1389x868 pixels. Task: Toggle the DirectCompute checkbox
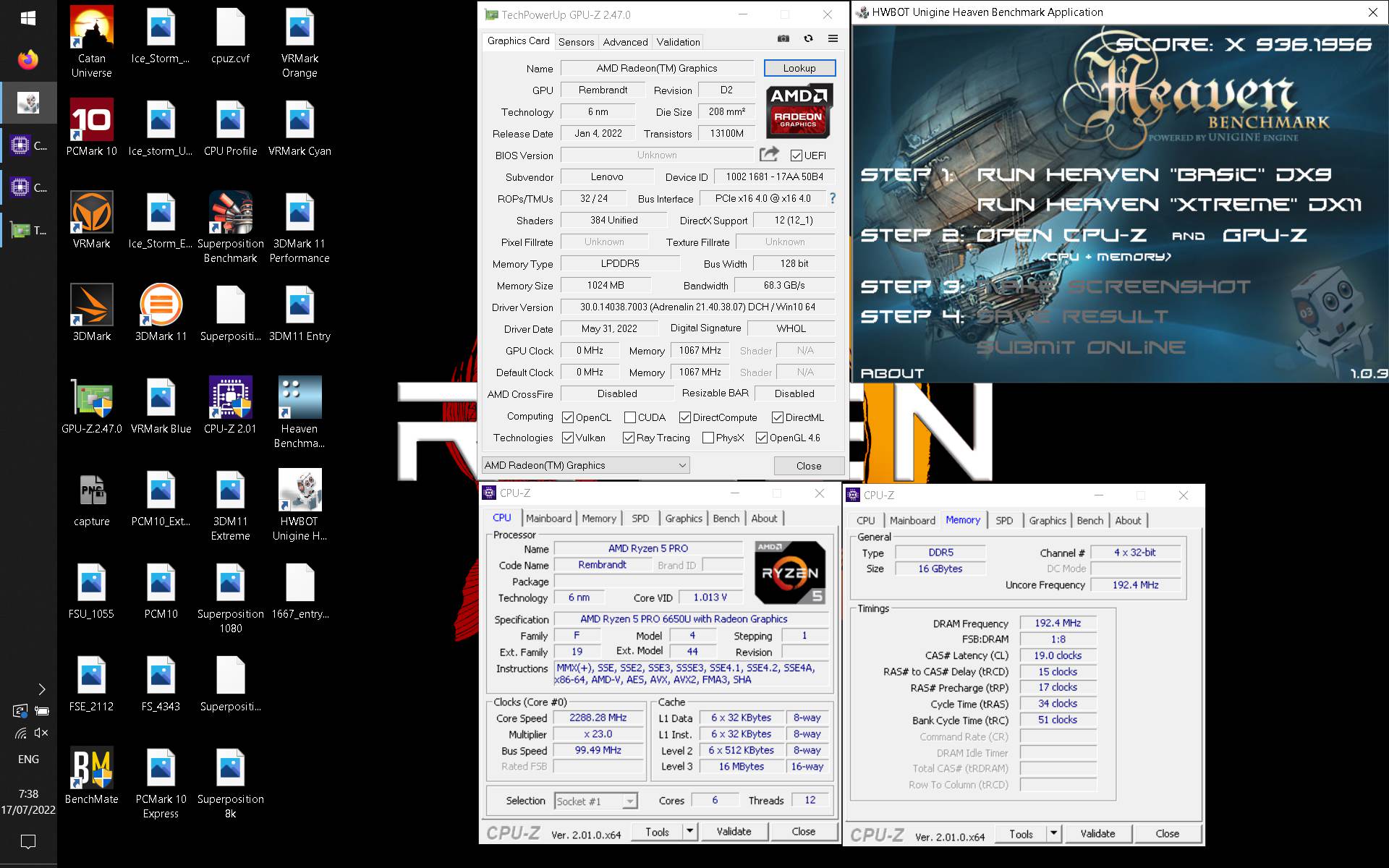click(x=685, y=417)
